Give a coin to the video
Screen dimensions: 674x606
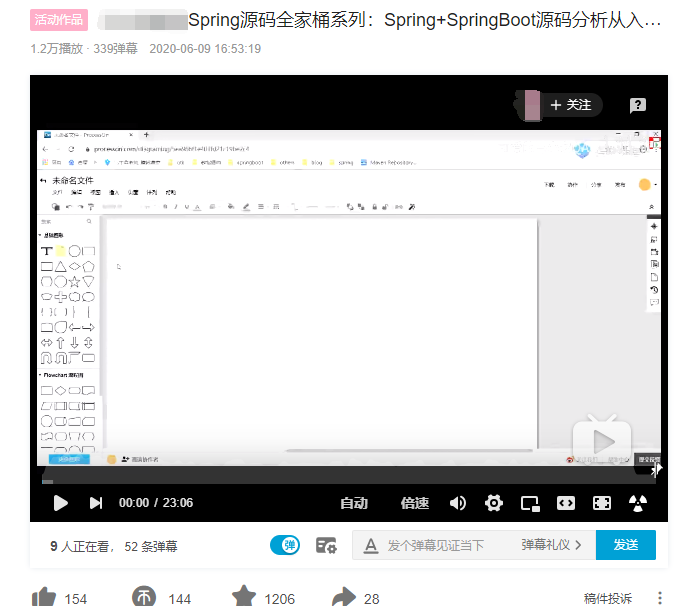click(144, 597)
